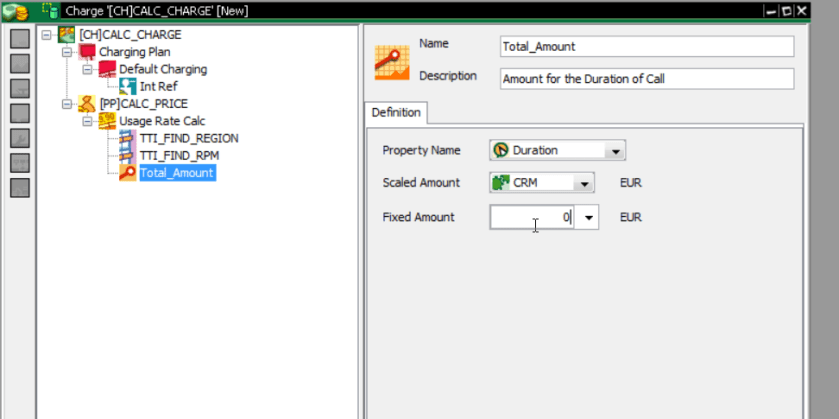This screenshot has height=419, width=839.
Task: Restore the Charge window size
Action: pos(786,11)
